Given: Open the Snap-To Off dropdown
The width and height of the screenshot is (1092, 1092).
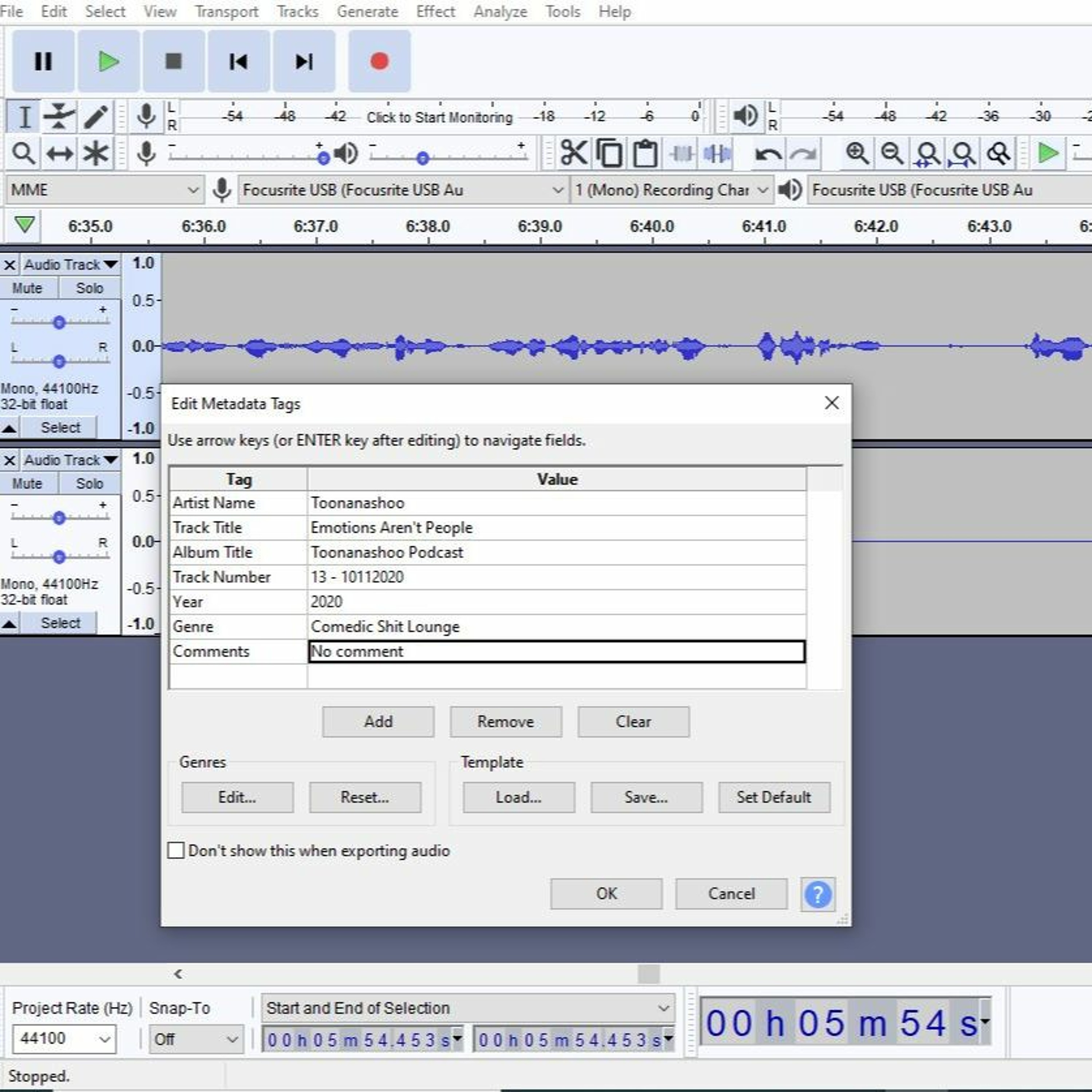Looking at the screenshot, I should [196, 1039].
